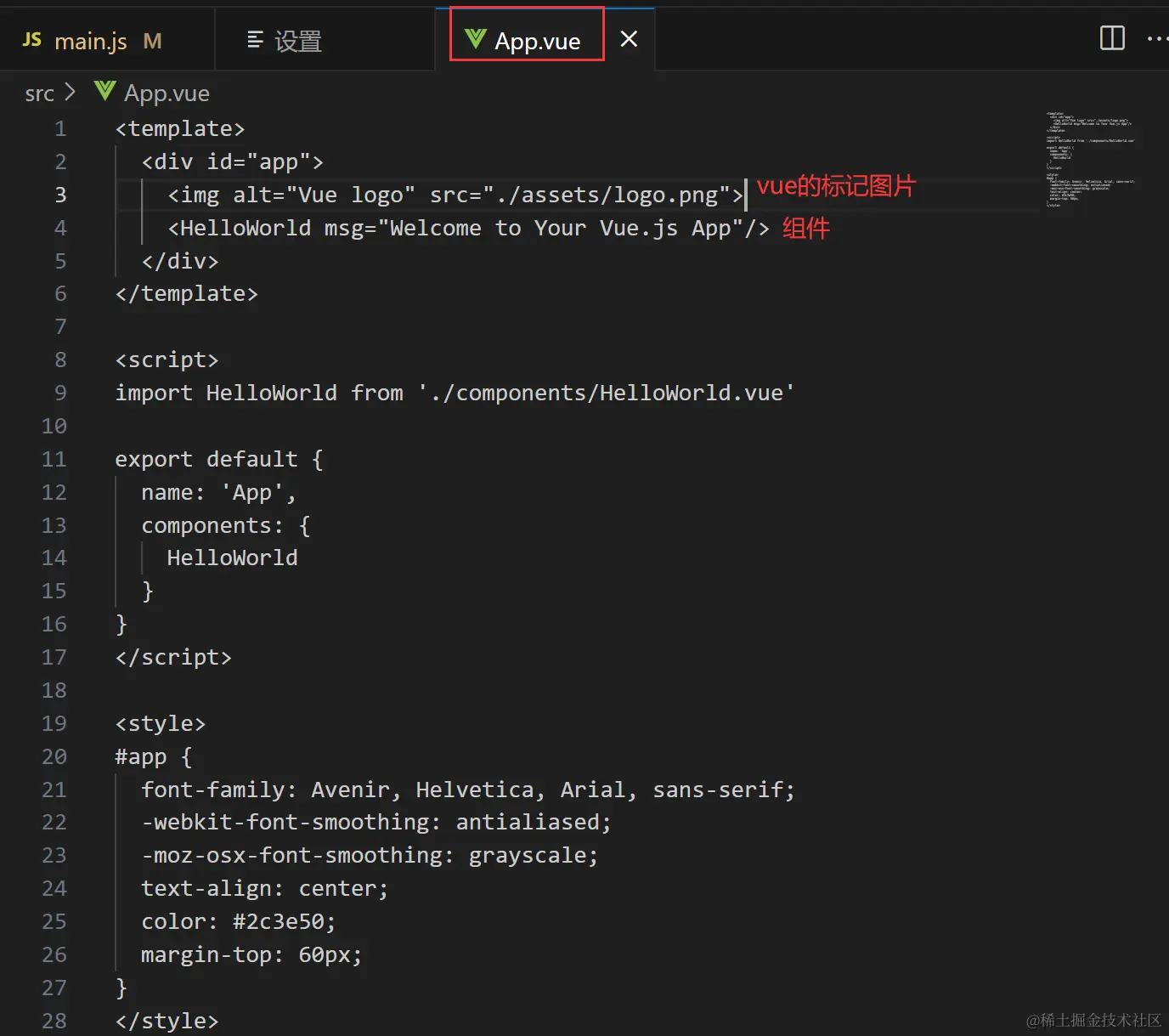
Task: Click the #app selector line
Action: click(154, 756)
